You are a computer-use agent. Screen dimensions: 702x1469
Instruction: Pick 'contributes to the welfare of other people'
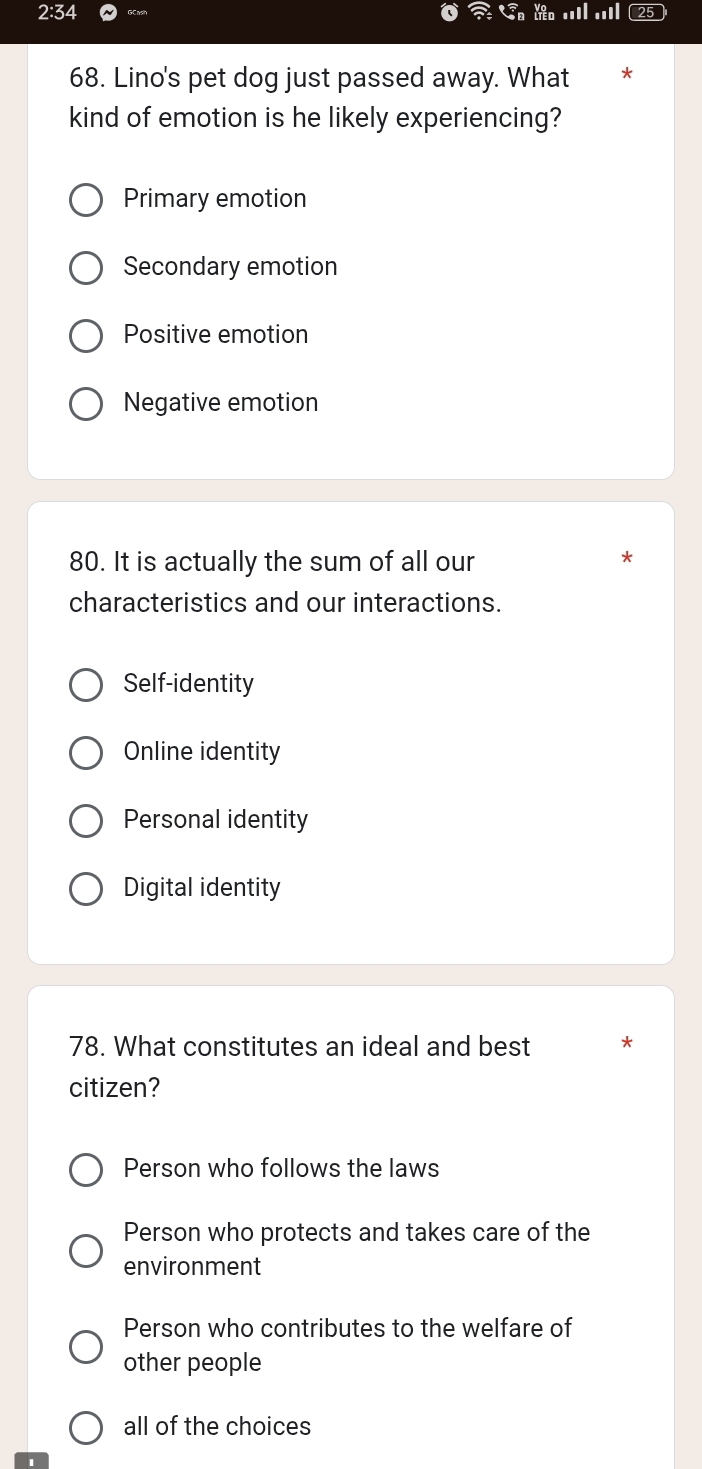coord(86,1346)
